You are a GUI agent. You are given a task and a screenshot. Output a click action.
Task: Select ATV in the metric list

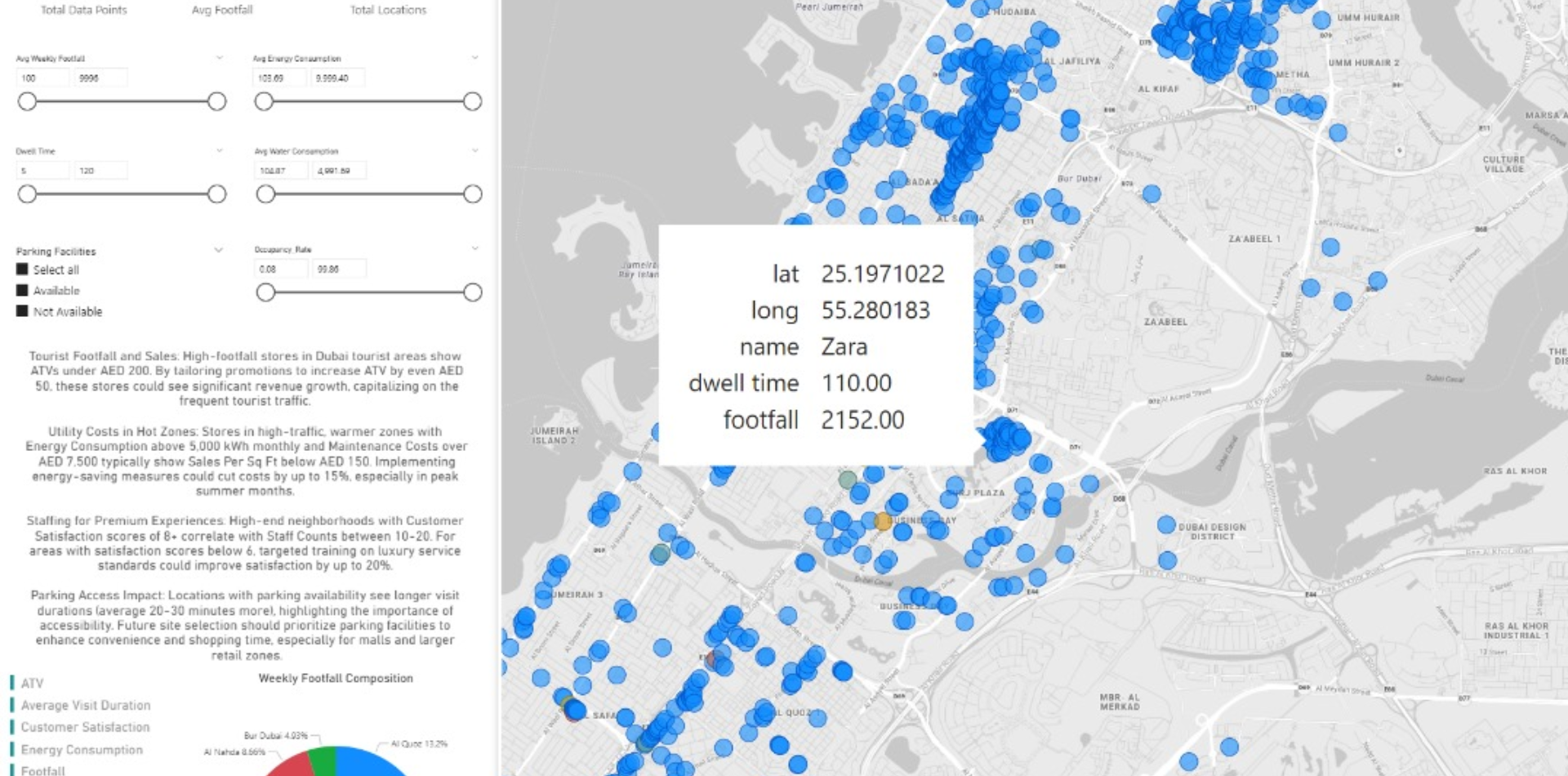32,683
